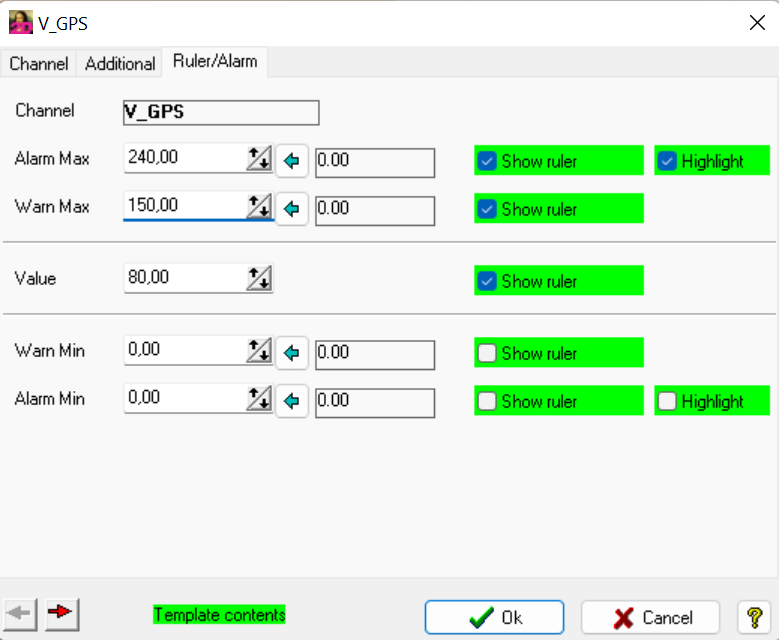Confirm settings with the Ok button
The height and width of the screenshot is (640, 779).
pyautogui.click(x=494, y=617)
